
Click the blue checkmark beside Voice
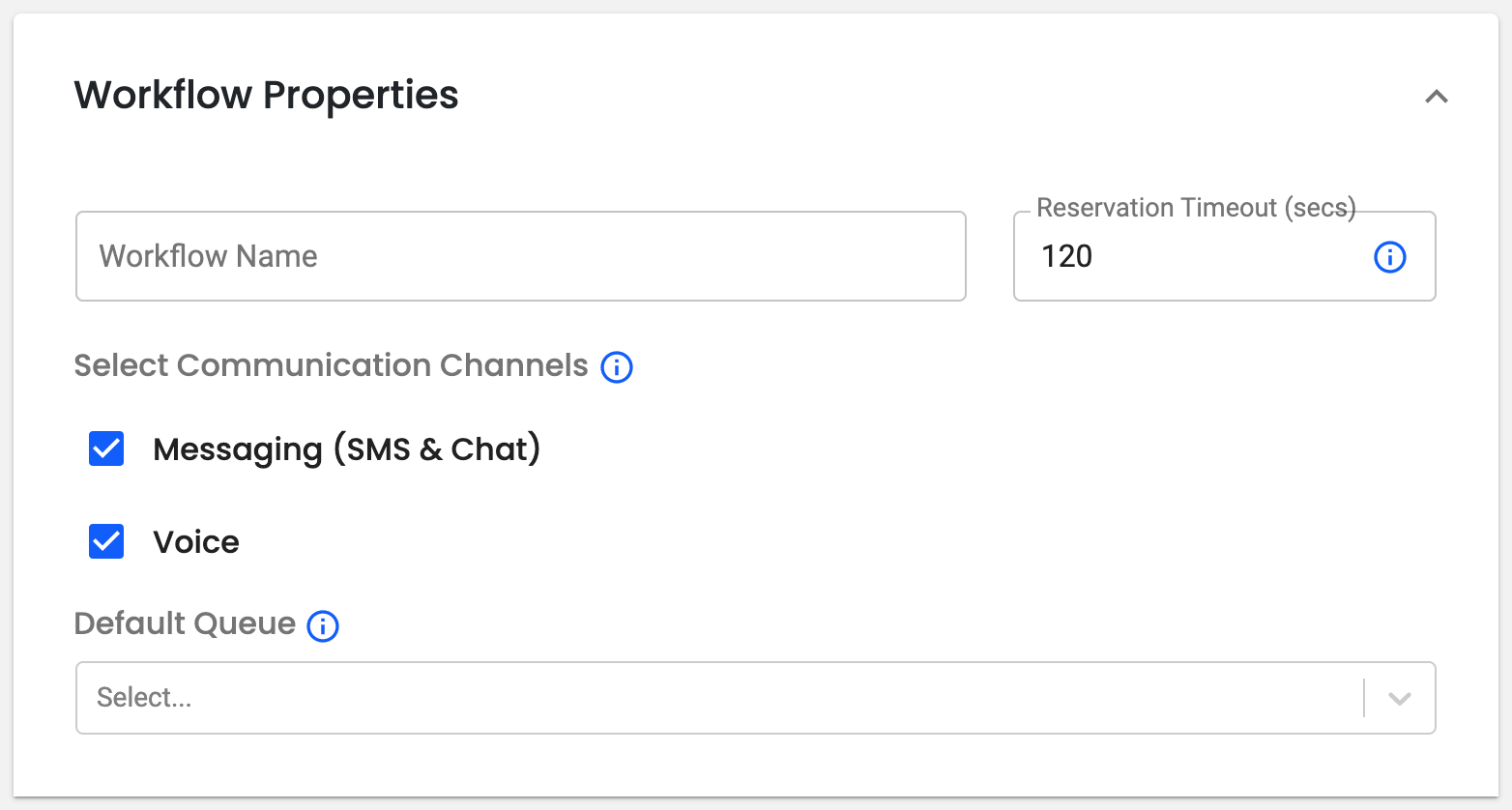pyautogui.click(x=106, y=541)
